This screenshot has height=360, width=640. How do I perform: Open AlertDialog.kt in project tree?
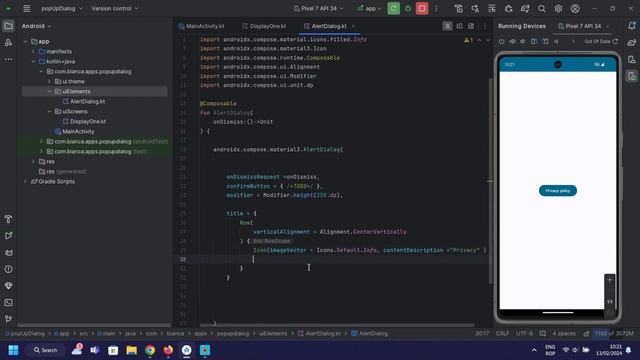[x=84, y=102]
